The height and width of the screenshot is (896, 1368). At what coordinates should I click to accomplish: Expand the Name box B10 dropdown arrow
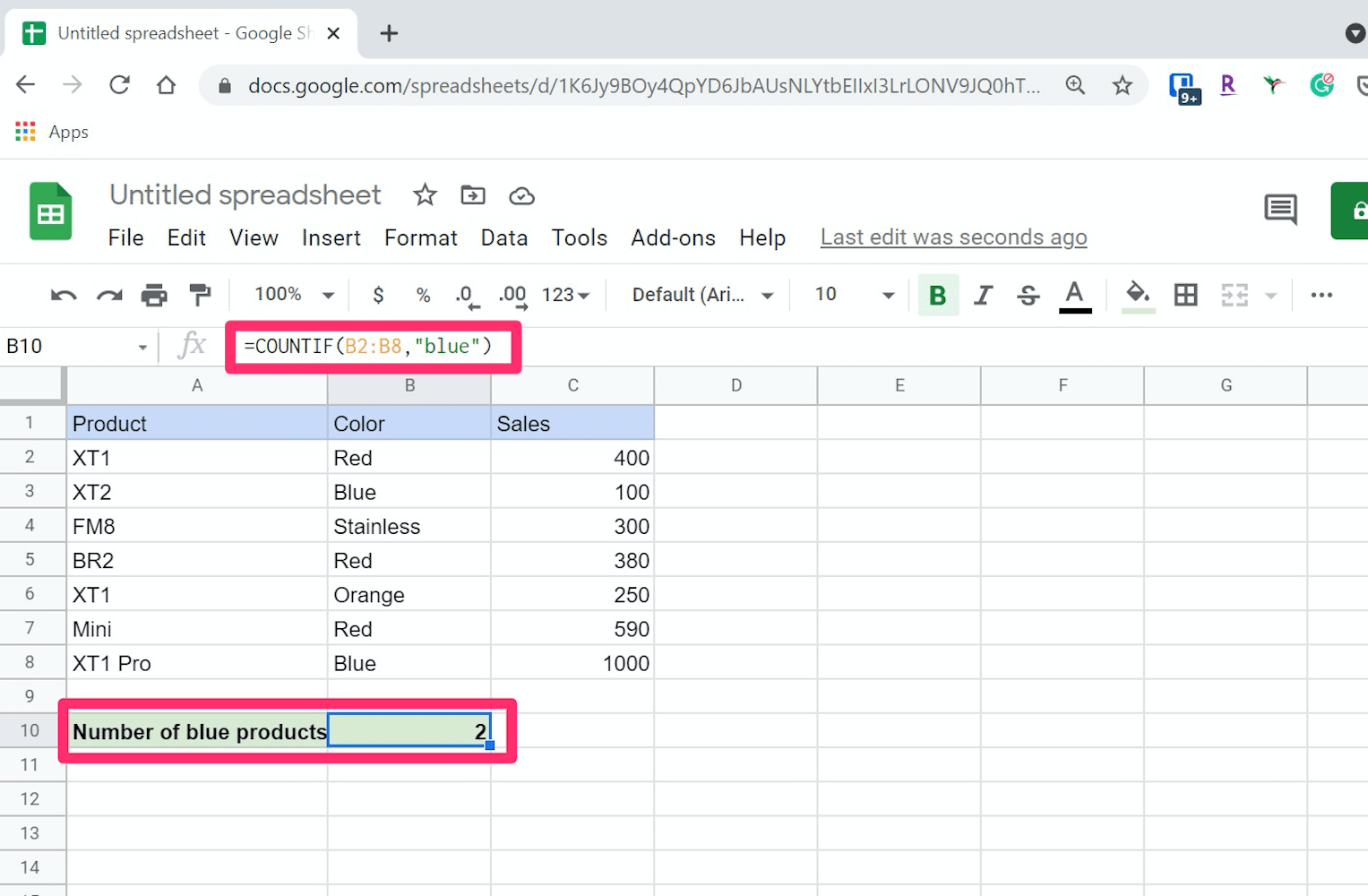[142, 347]
